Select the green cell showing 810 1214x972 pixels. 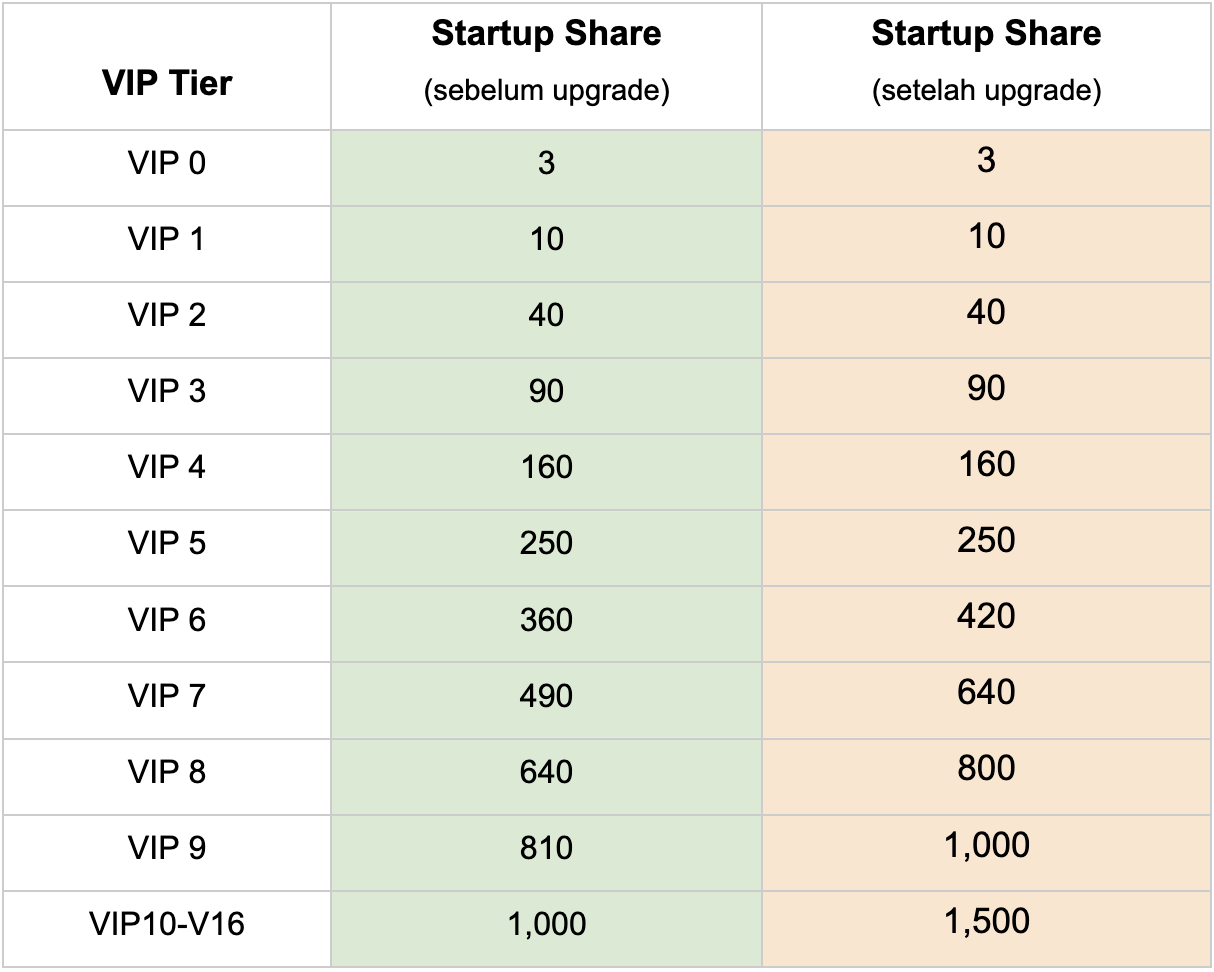point(546,848)
